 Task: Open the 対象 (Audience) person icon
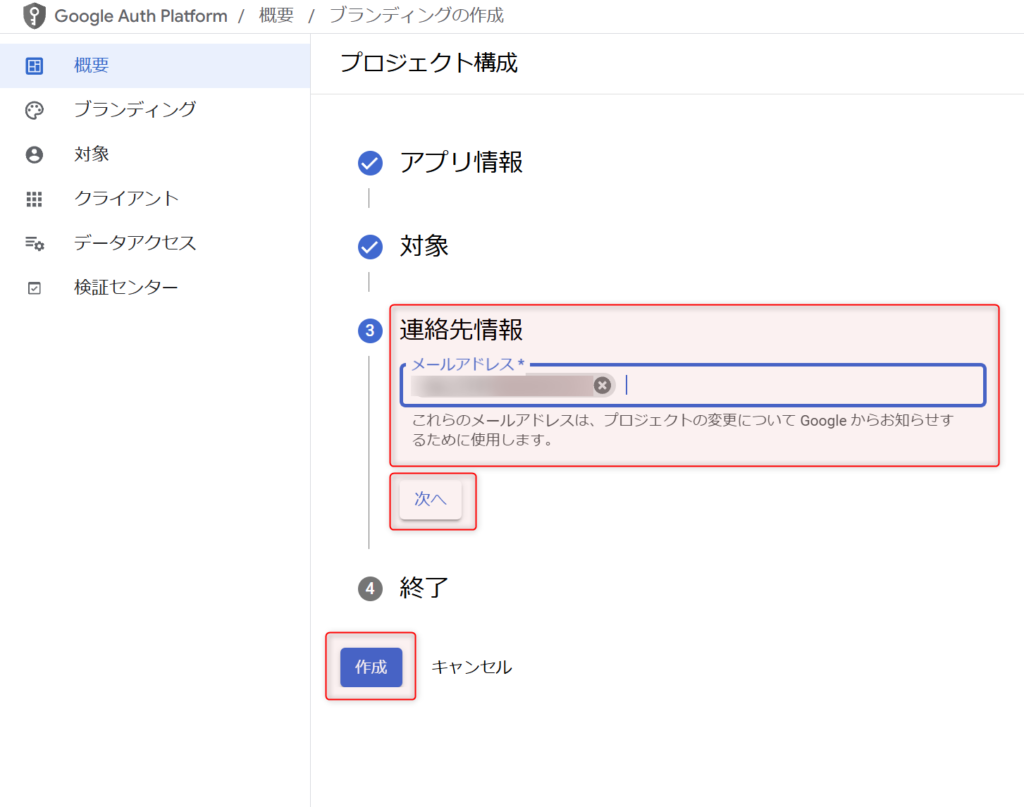coord(34,154)
